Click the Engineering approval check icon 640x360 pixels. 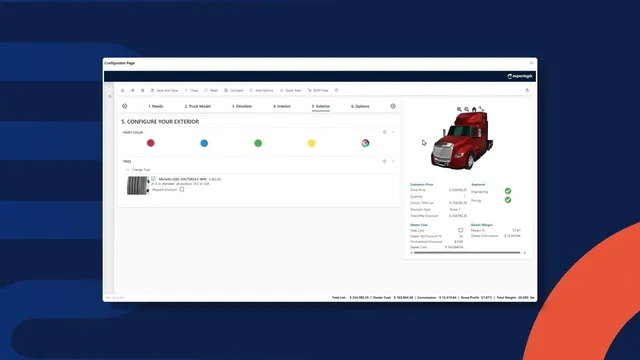click(508, 191)
